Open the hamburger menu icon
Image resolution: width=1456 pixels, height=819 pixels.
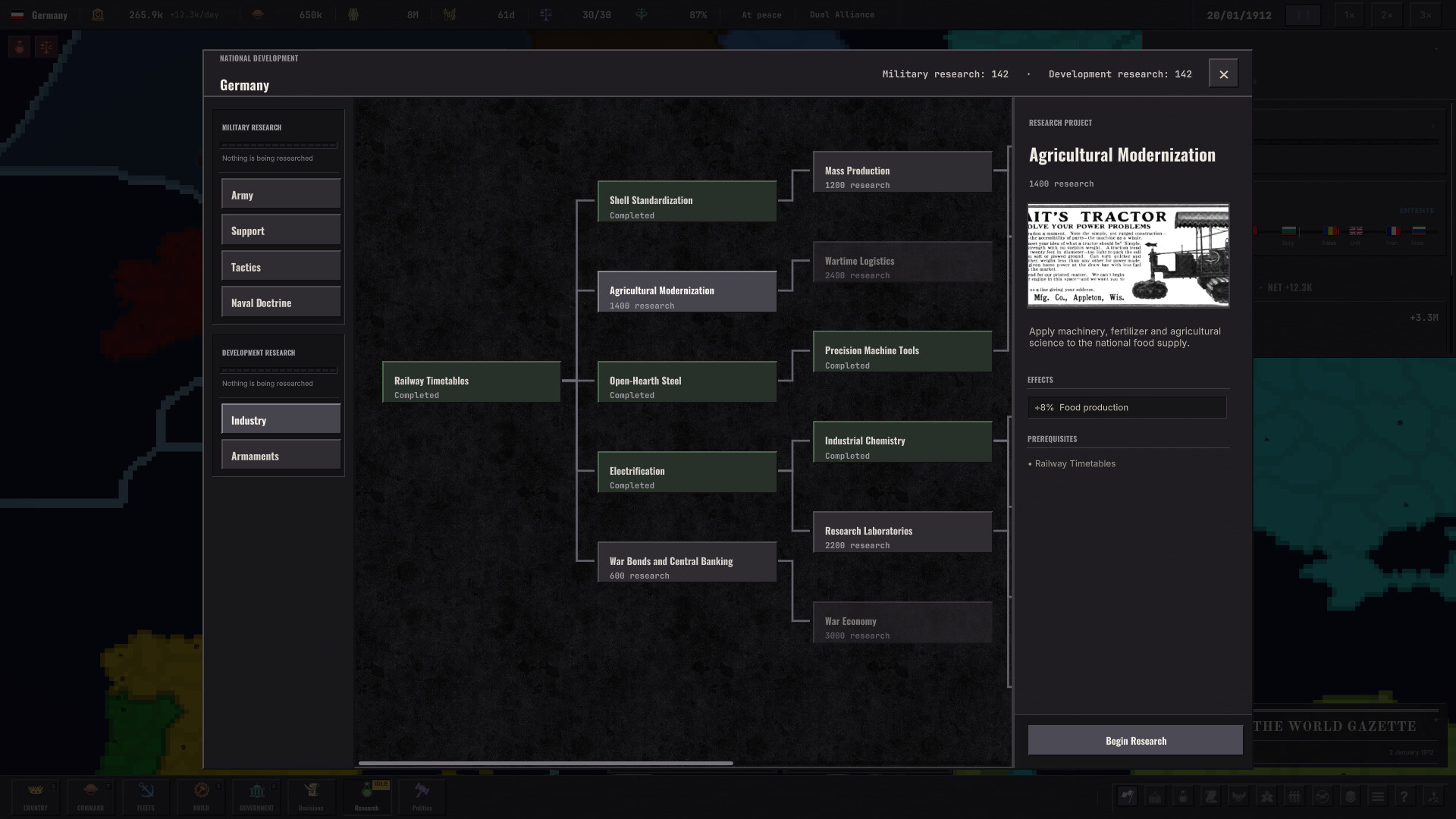coord(1378,796)
